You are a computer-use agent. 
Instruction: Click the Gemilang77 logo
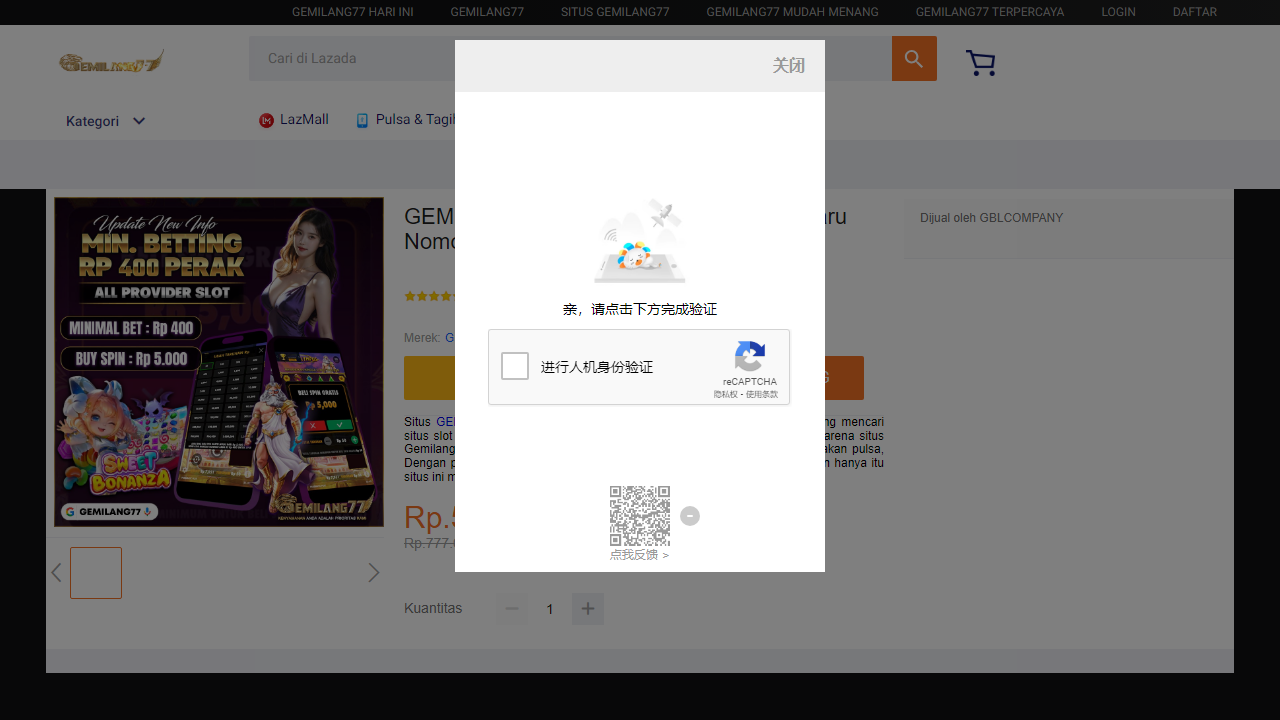pyautogui.click(x=111, y=62)
